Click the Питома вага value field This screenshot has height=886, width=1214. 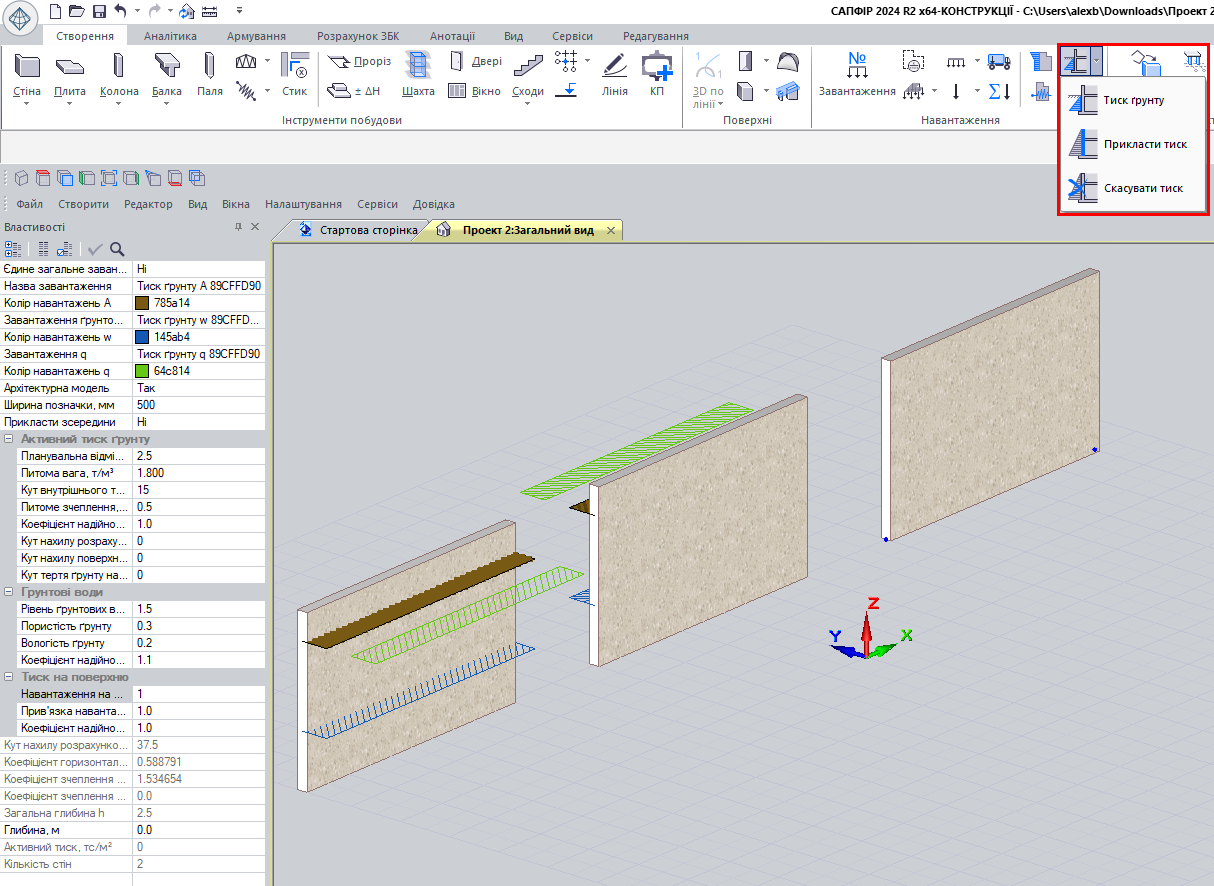pyautogui.click(x=198, y=473)
